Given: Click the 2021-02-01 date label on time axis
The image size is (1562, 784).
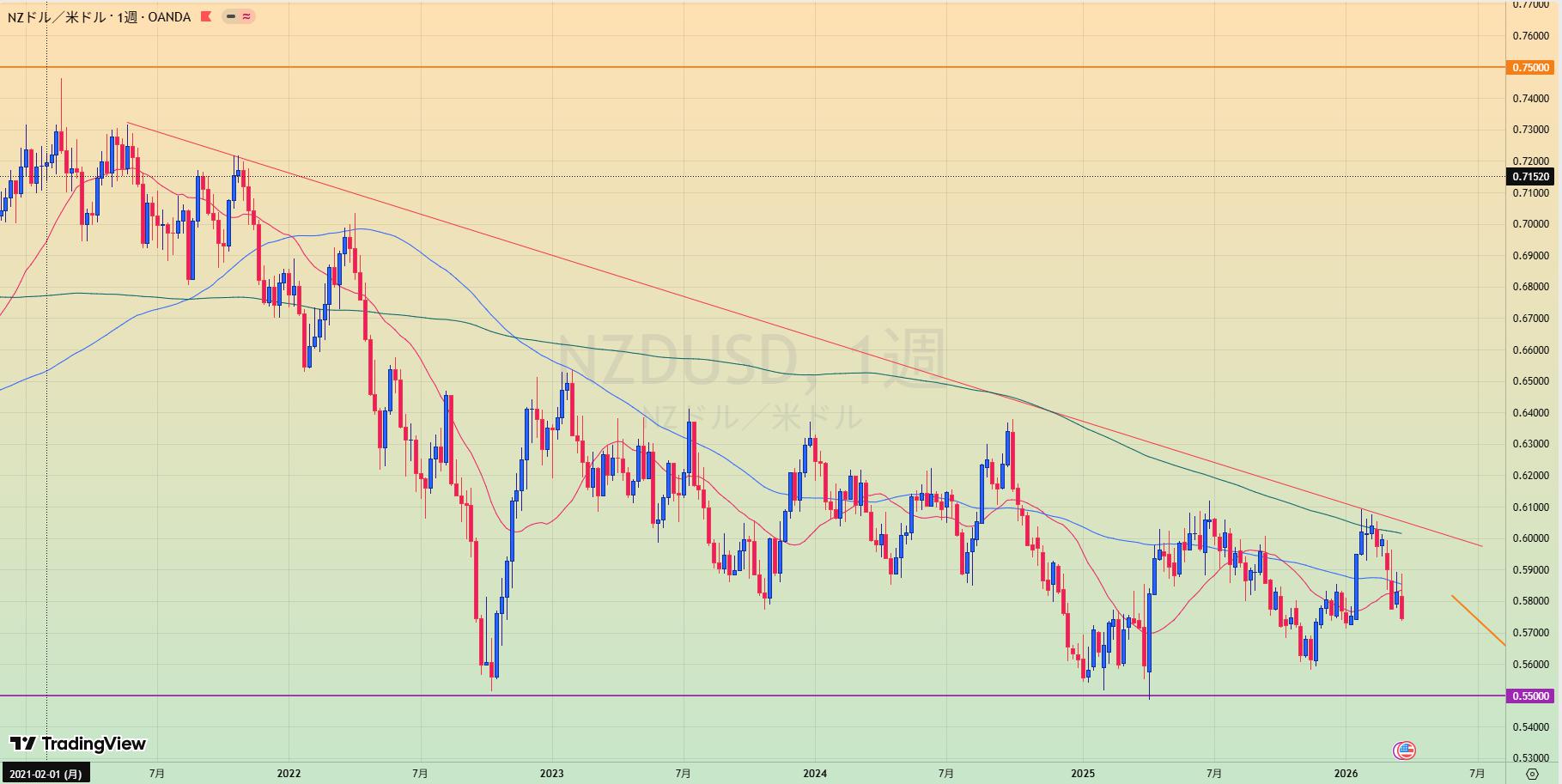Looking at the screenshot, I should [x=46, y=774].
